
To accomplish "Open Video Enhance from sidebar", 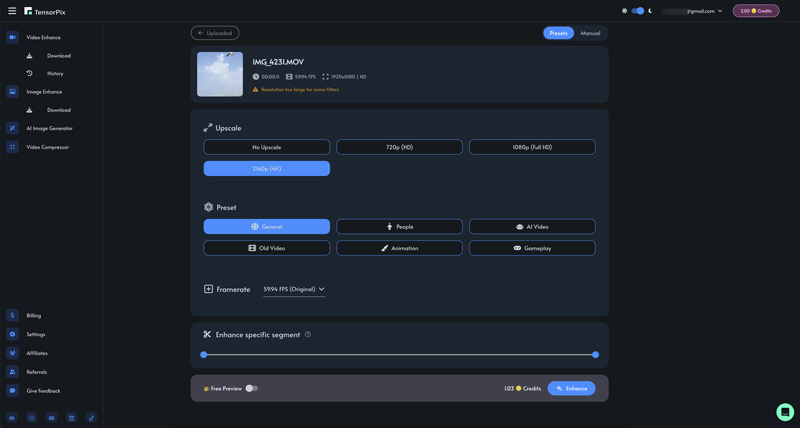I will [43, 37].
